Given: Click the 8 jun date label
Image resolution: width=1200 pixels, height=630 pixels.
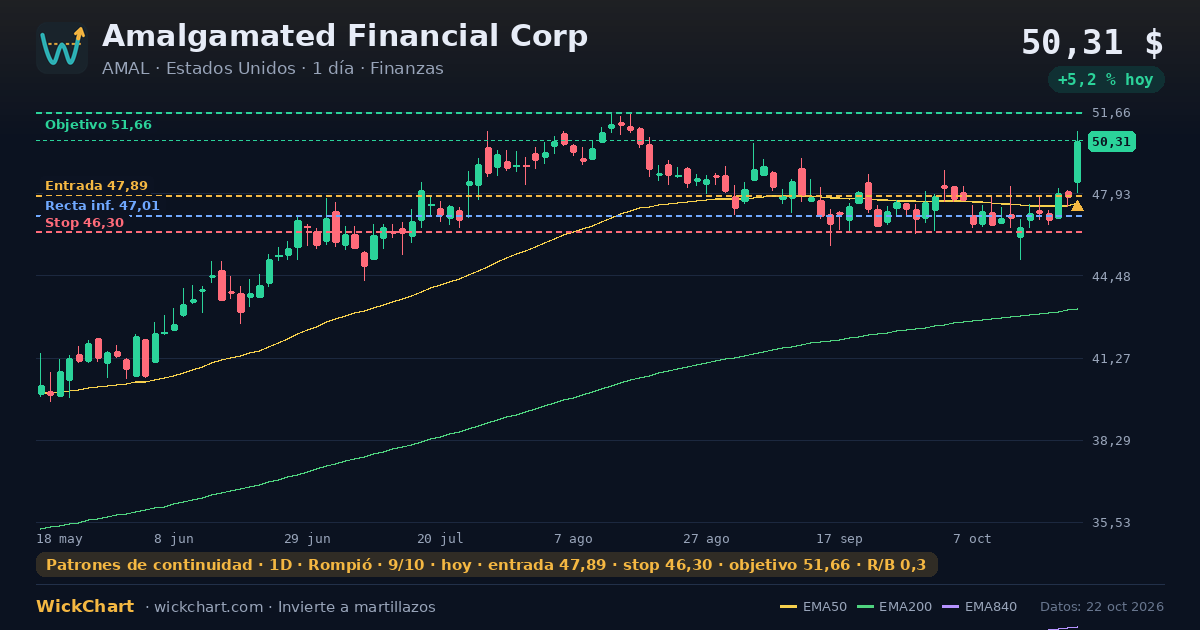Looking at the screenshot, I should point(174,539).
